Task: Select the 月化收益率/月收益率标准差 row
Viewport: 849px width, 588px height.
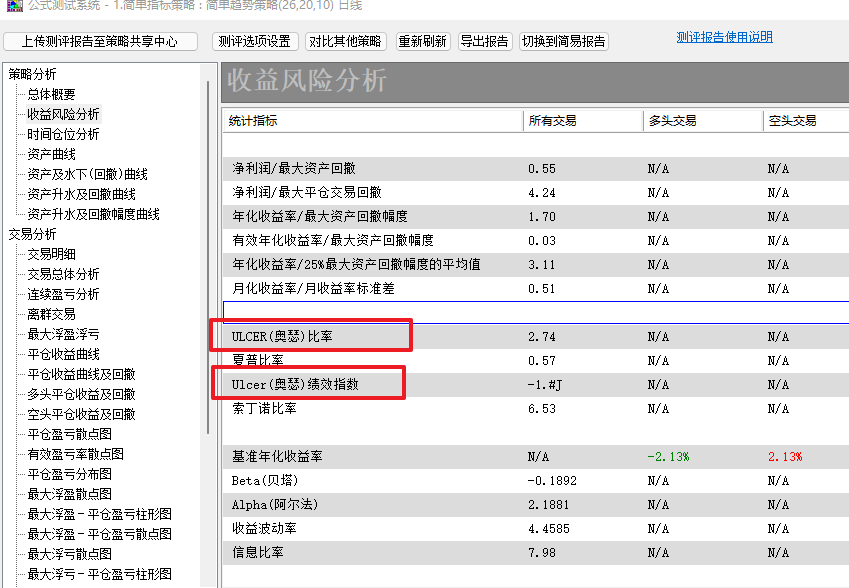Action: [536, 289]
